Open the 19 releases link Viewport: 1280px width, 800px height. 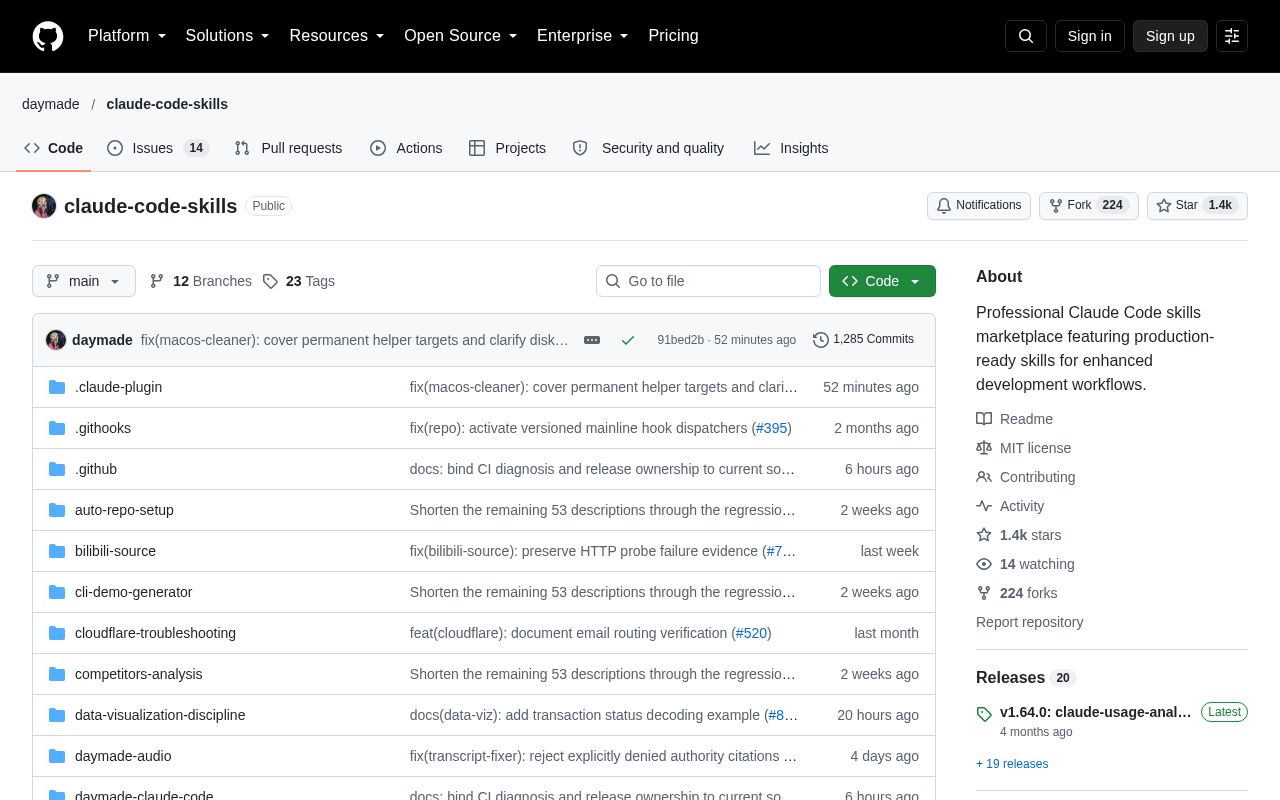click(1012, 764)
